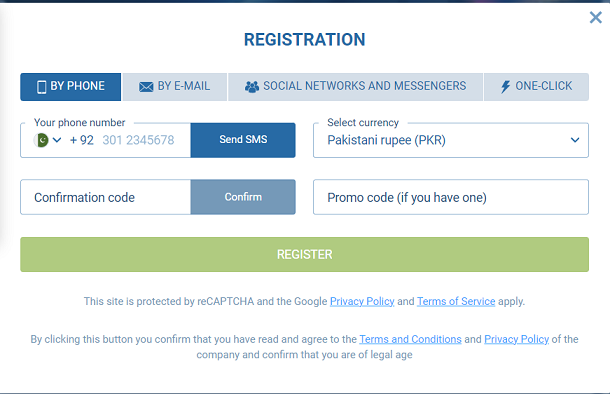The image size is (610, 394).
Task: Select Social Networks and Messengers tab
Action: [355, 87]
